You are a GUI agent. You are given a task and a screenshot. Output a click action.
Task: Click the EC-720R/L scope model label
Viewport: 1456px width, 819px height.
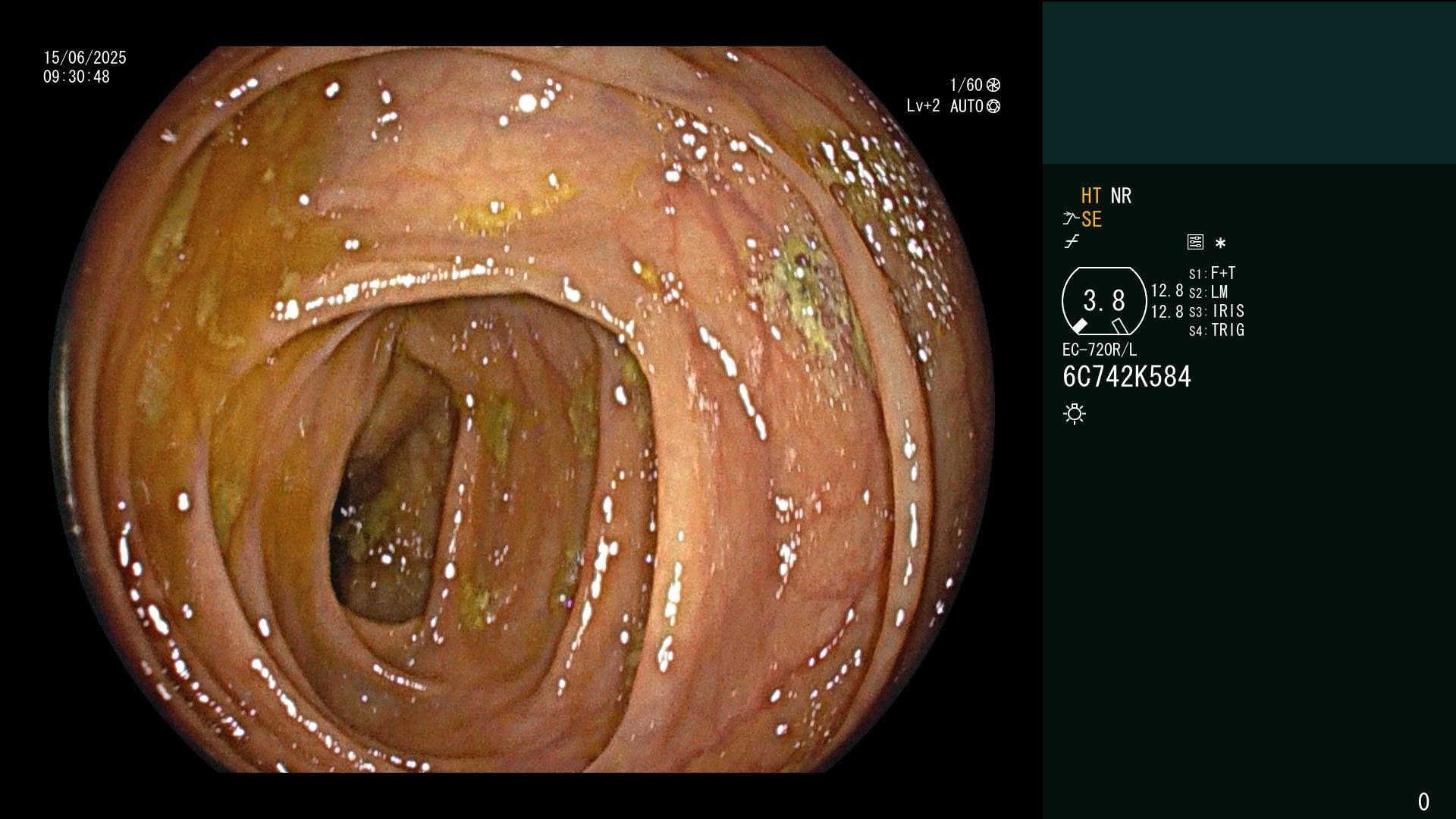tap(1100, 350)
